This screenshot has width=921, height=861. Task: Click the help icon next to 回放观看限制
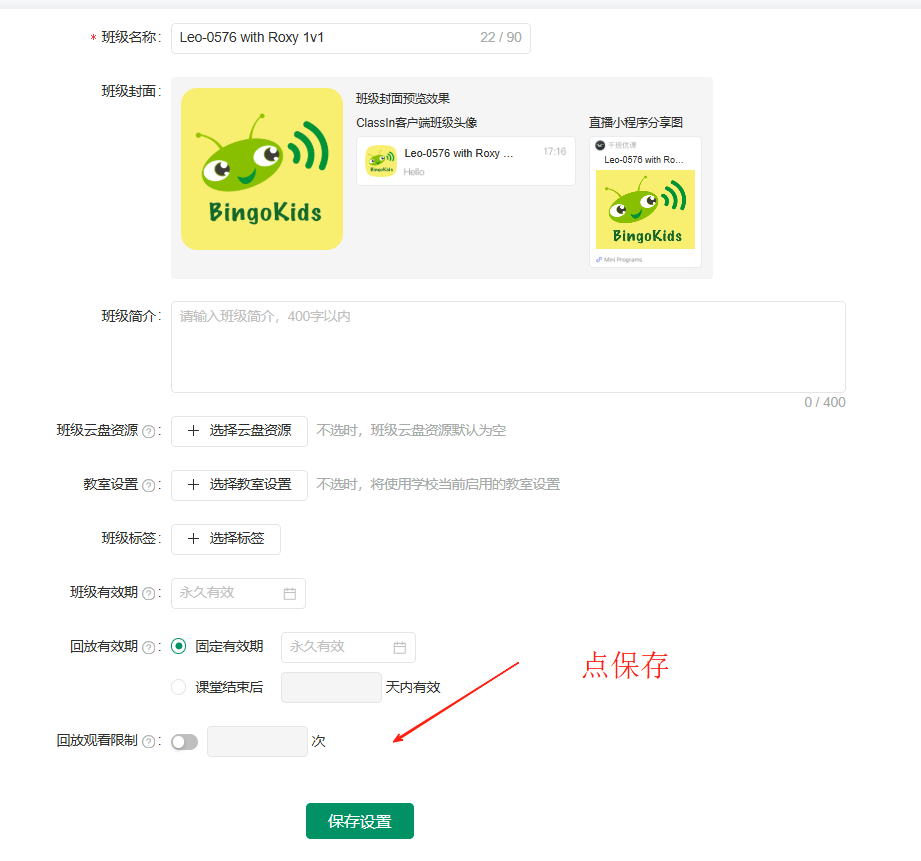click(149, 742)
